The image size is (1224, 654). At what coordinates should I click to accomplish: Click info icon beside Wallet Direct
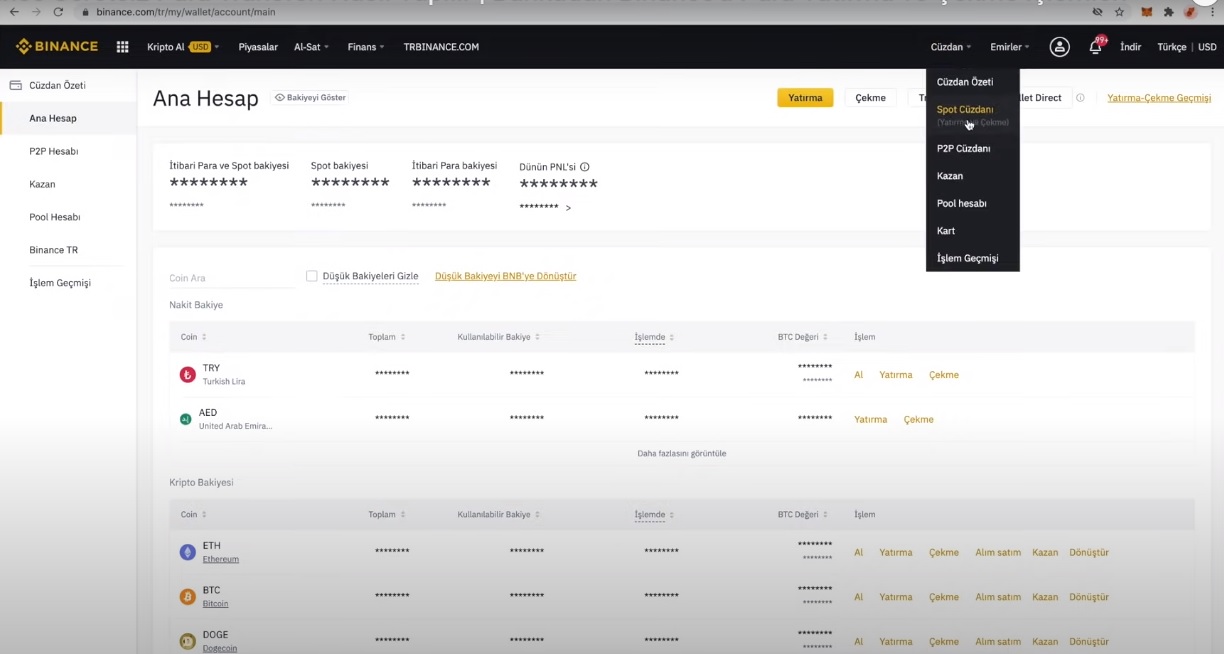(x=1080, y=98)
